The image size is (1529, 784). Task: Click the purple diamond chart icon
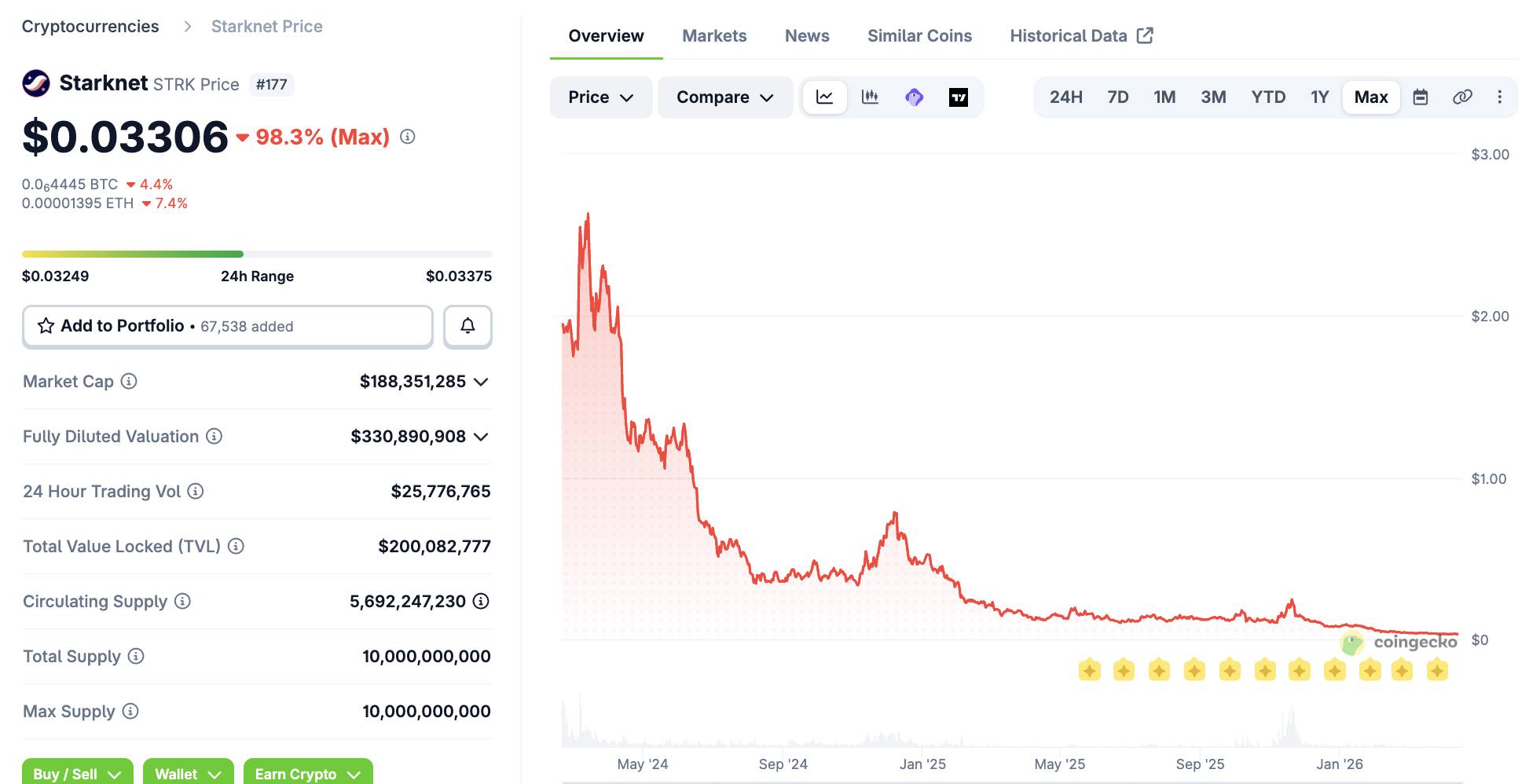[914, 97]
